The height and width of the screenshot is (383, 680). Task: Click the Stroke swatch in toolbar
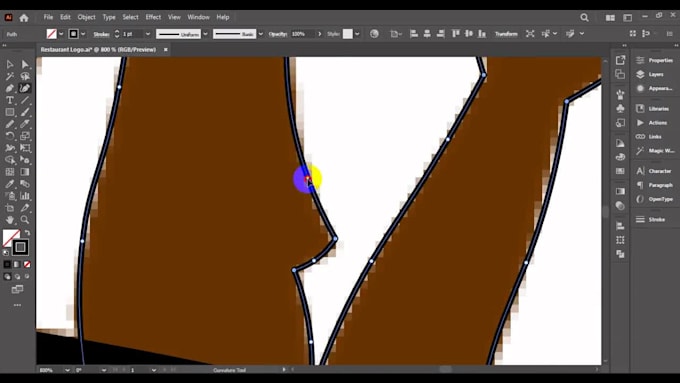click(x=20, y=247)
